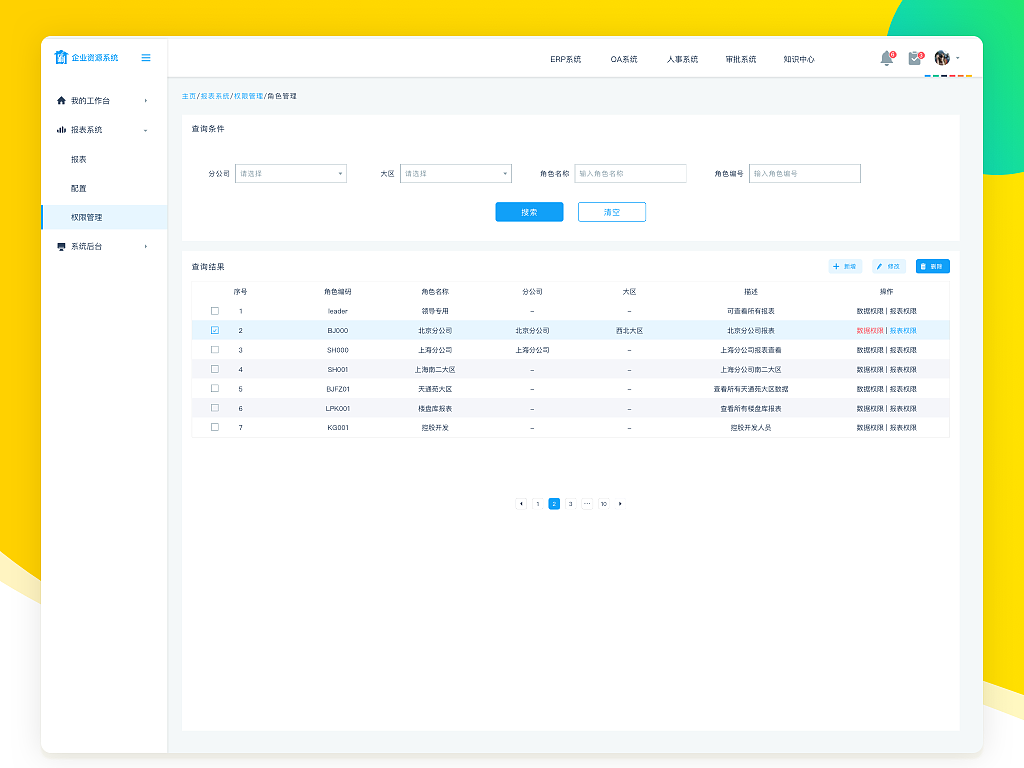Go to previous page arrow in pagination
The height and width of the screenshot is (768, 1024).
coord(521,504)
